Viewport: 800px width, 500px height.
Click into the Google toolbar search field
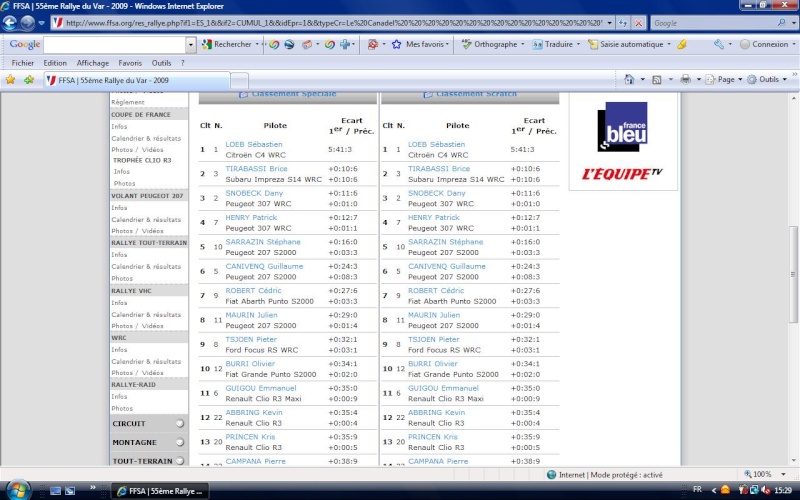pos(115,45)
